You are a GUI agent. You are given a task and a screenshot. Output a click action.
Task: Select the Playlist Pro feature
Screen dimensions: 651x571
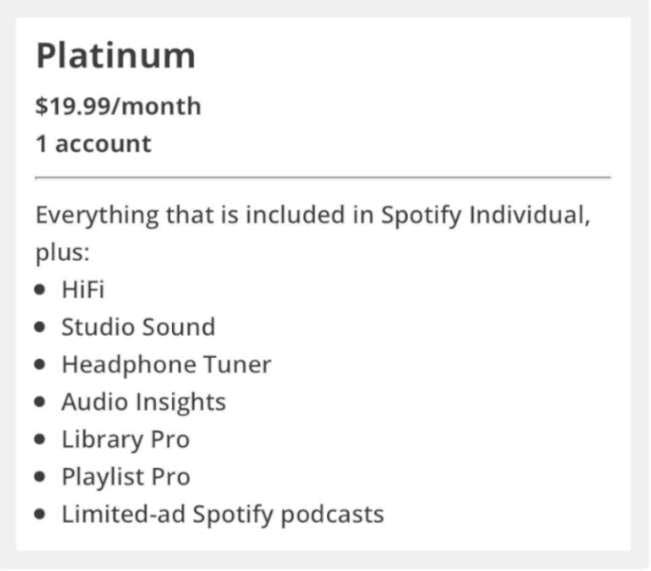coord(126,477)
